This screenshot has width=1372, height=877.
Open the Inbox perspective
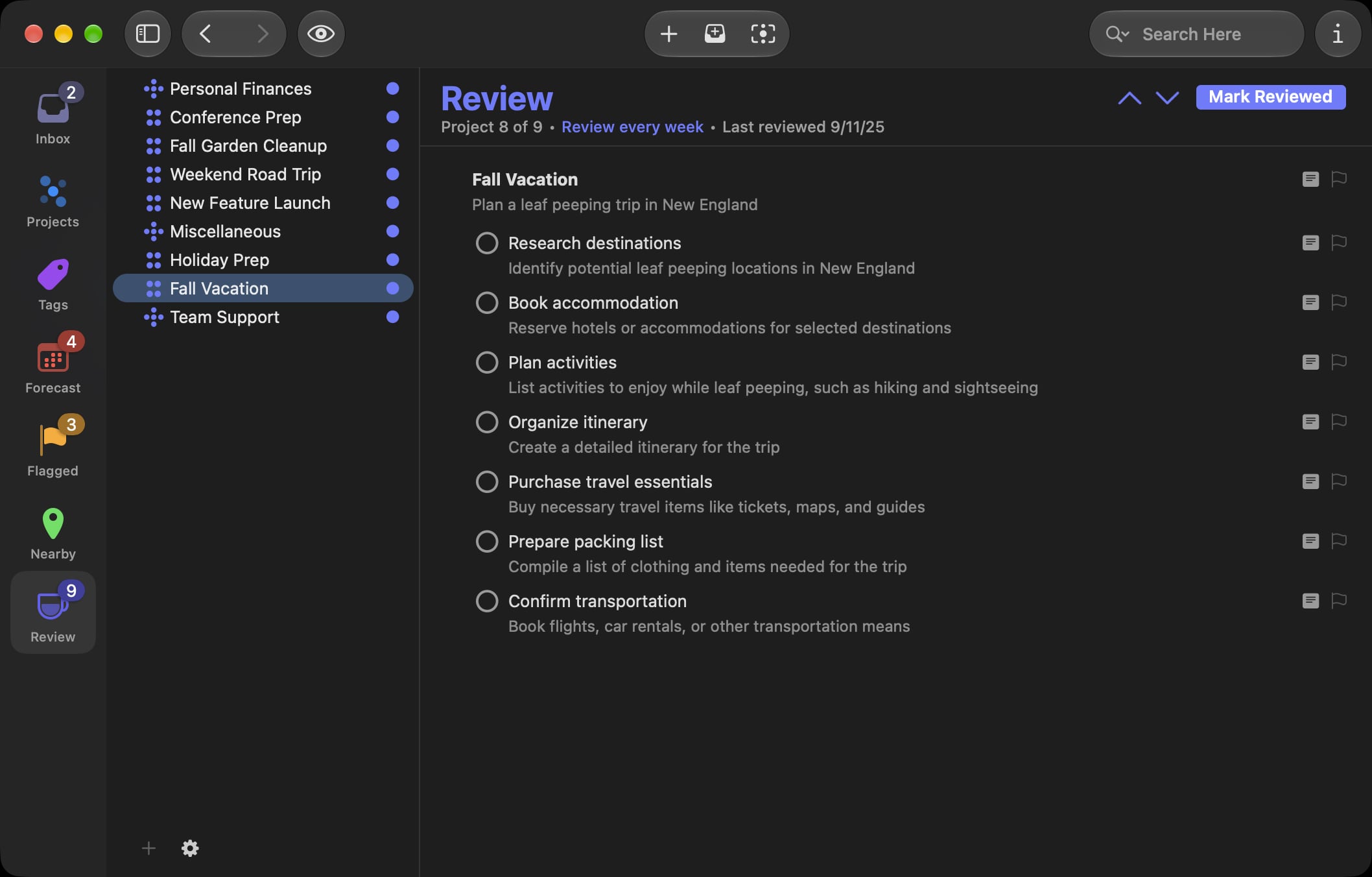(53, 114)
